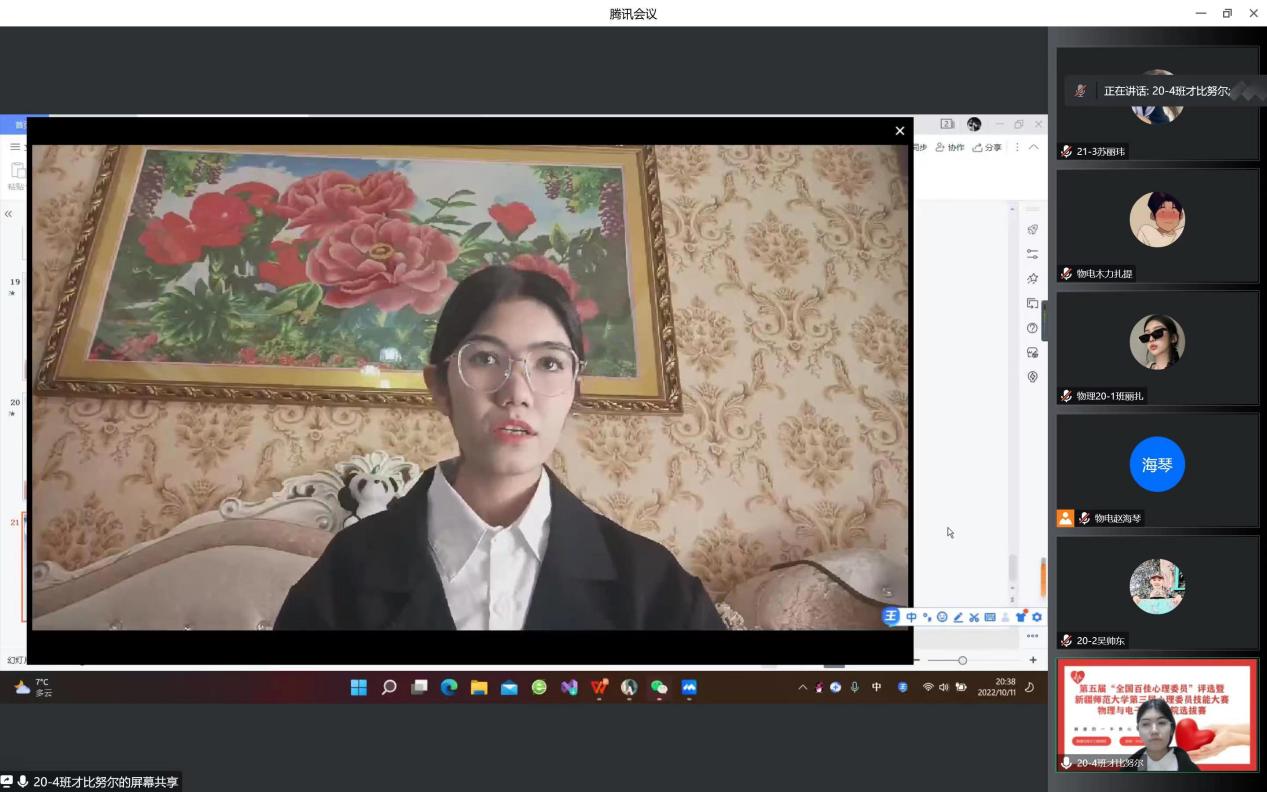Click the help question mark sidebar icon
This screenshot has height=792, width=1267.
pyautogui.click(x=1032, y=328)
